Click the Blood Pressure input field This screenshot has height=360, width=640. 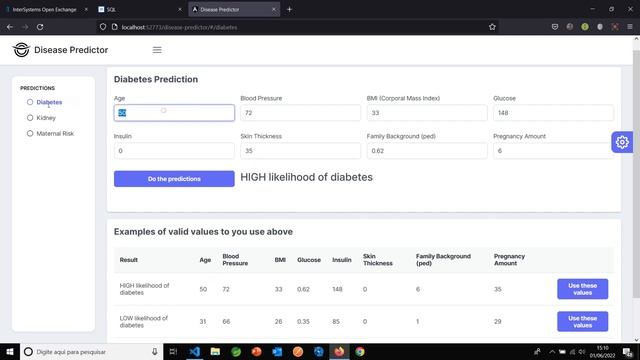click(300, 113)
